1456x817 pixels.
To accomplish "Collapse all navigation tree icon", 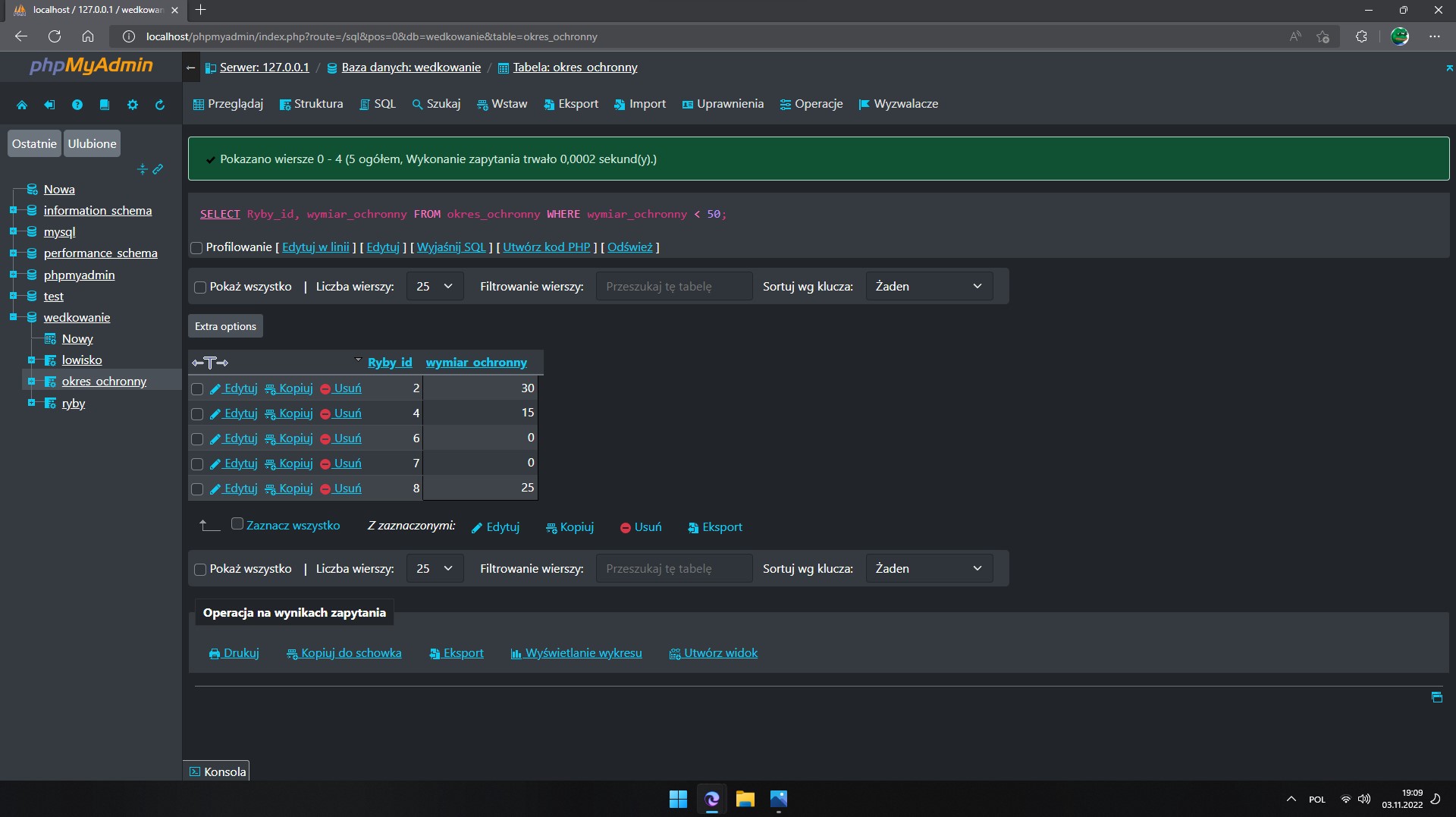I will click(x=142, y=169).
